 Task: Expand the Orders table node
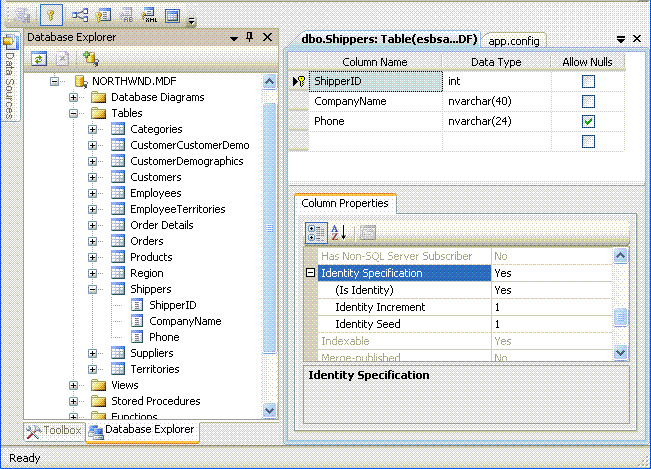(93, 242)
